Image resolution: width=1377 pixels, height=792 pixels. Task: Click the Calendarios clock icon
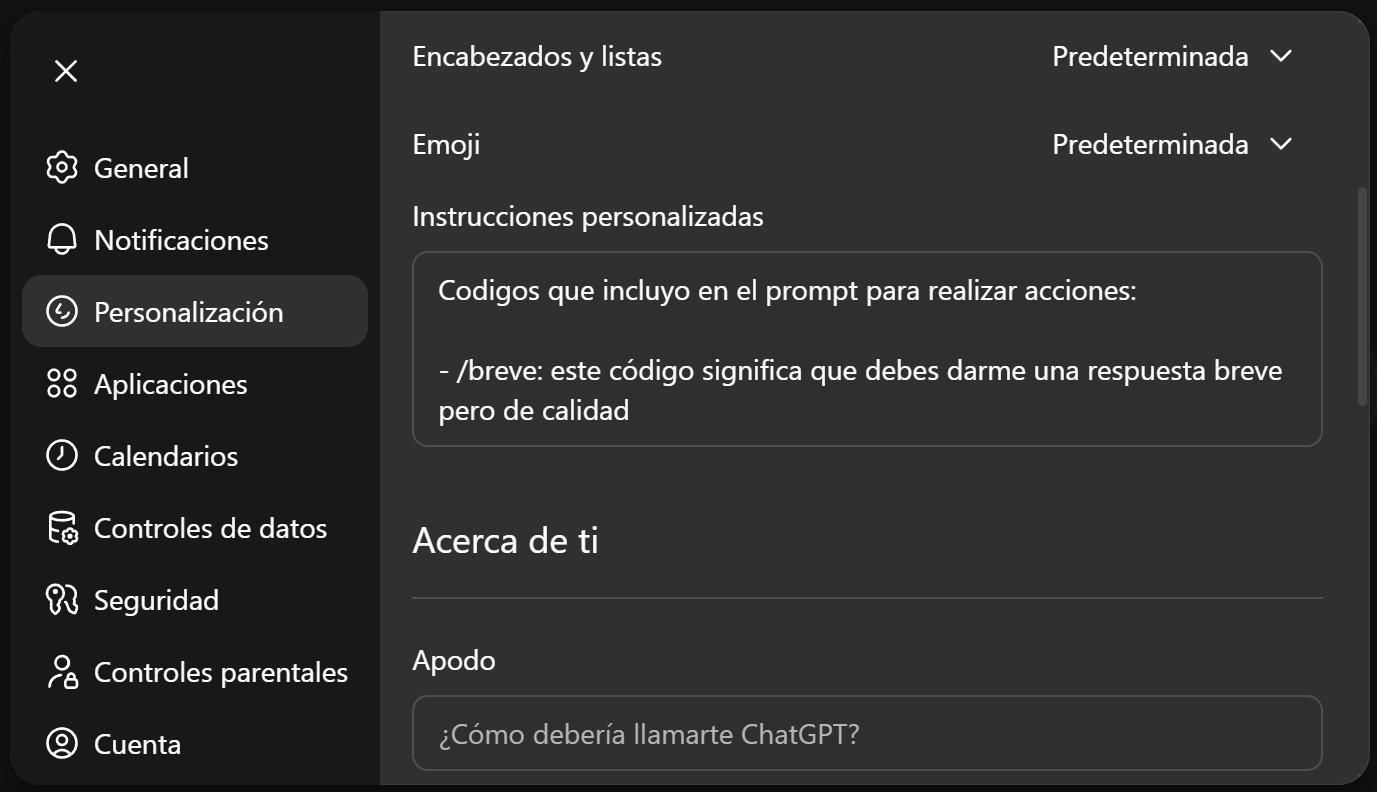tap(62, 456)
